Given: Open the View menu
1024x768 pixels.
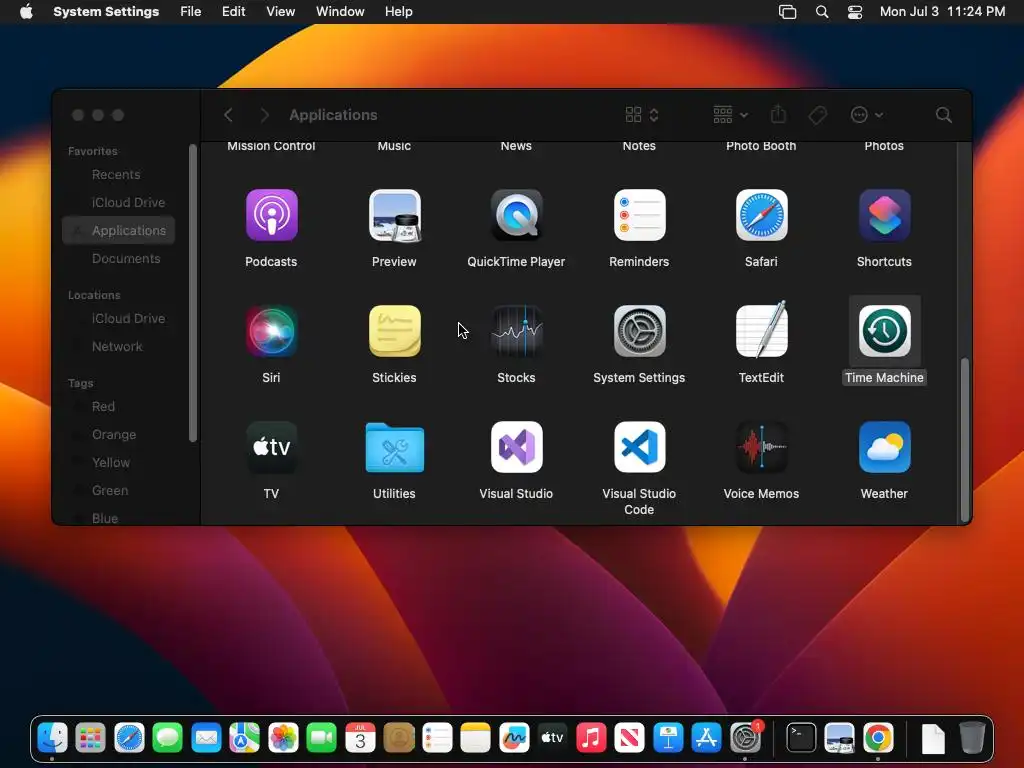Looking at the screenshot, I should (x=280, y=11).
